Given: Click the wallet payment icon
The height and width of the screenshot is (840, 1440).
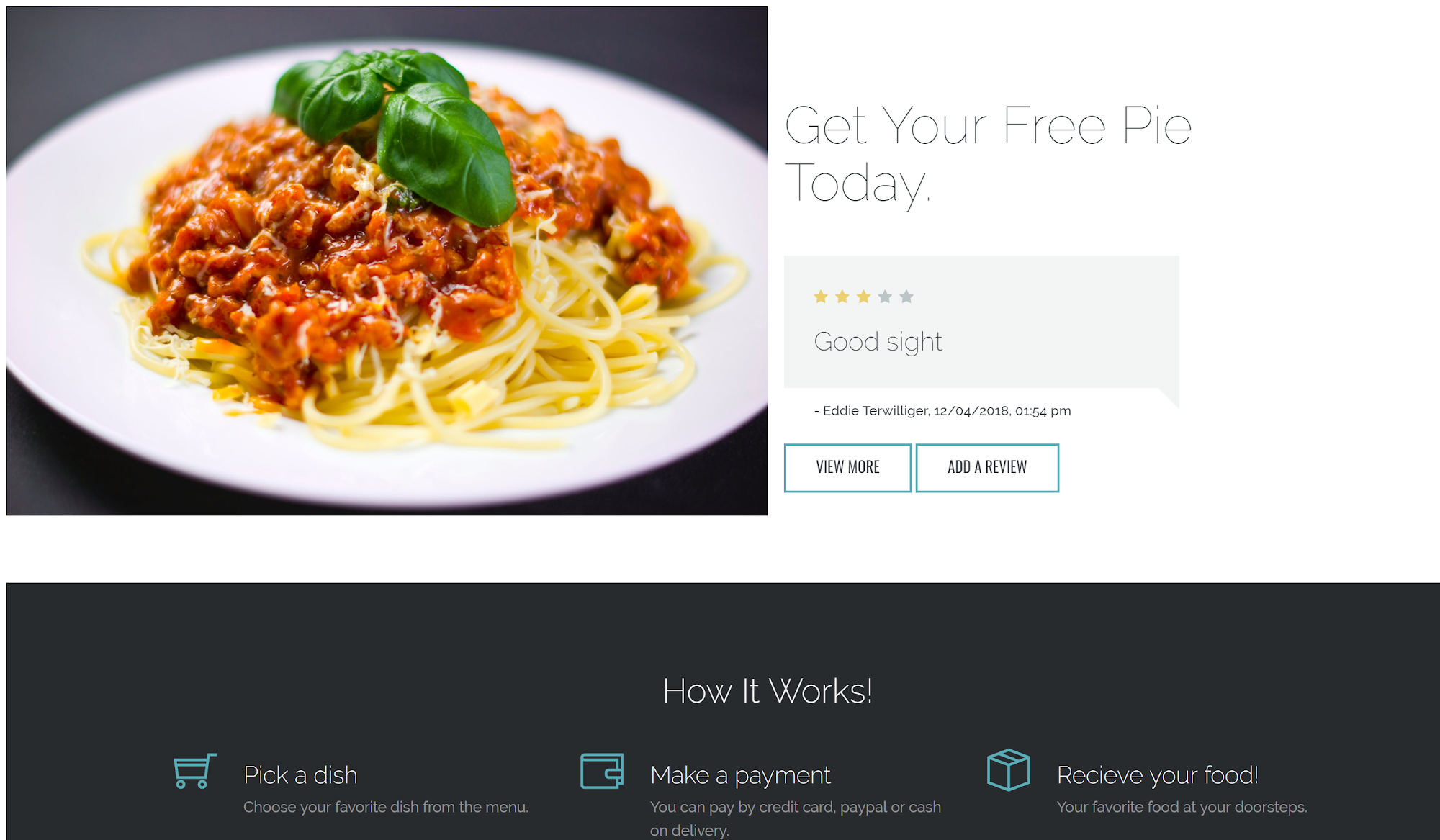Looking at the screenshot, I should point(602,771).
